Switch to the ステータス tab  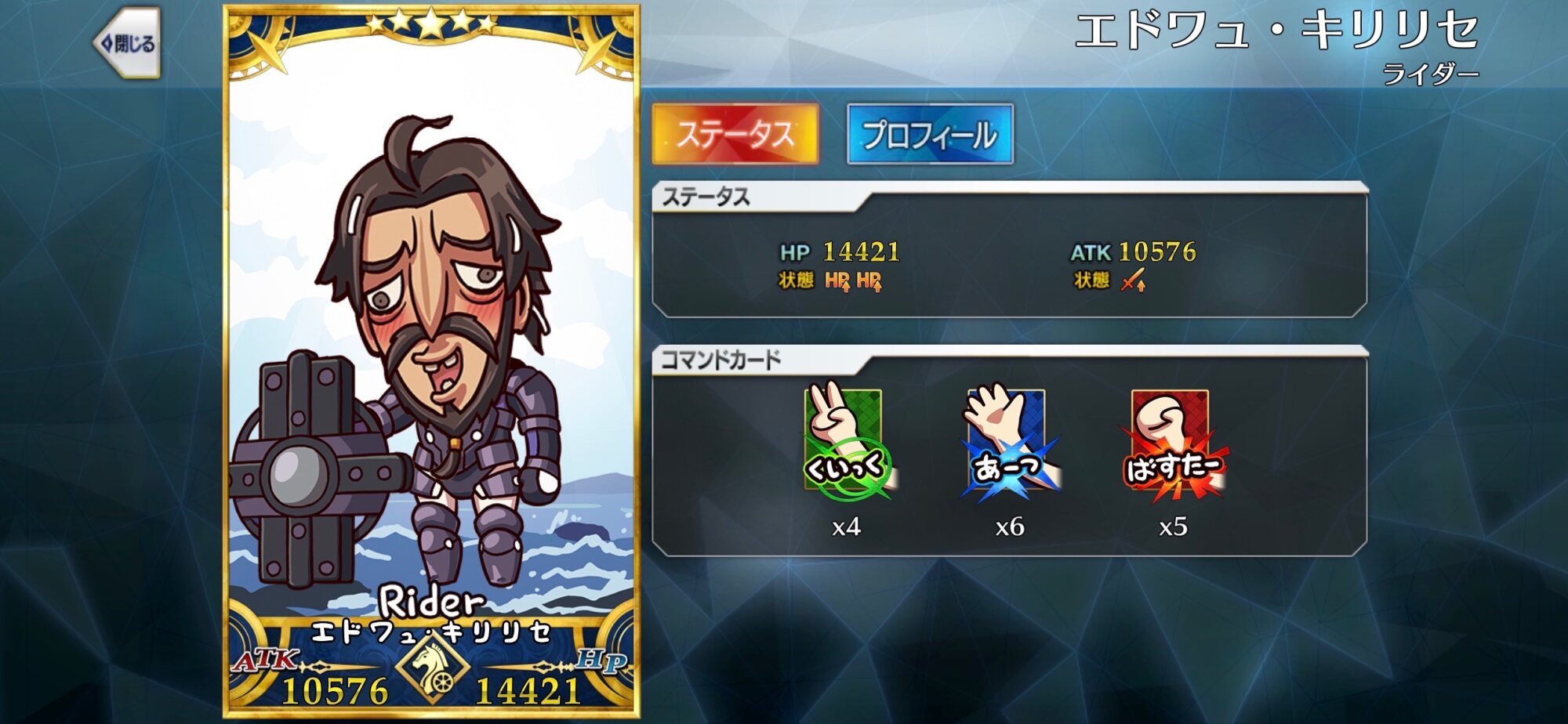click(735, 134)
